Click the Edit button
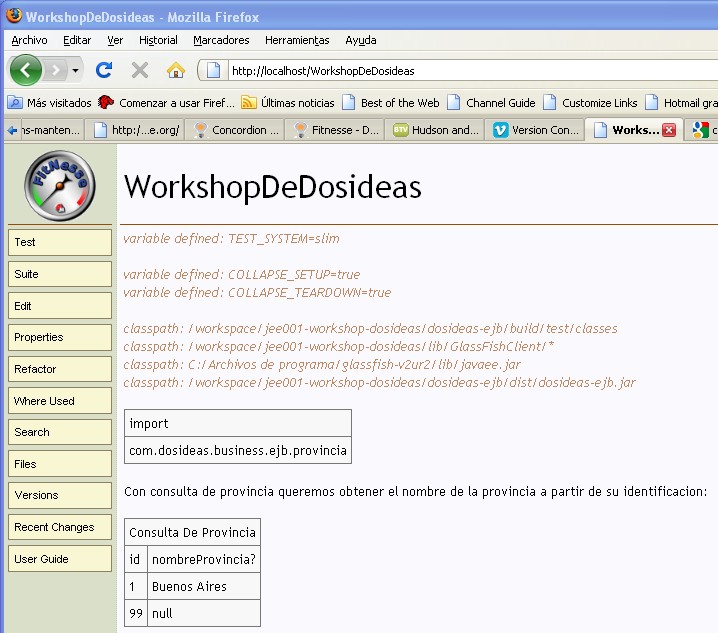The width and height of the screenshot is (718, 633). pos(60,306)
